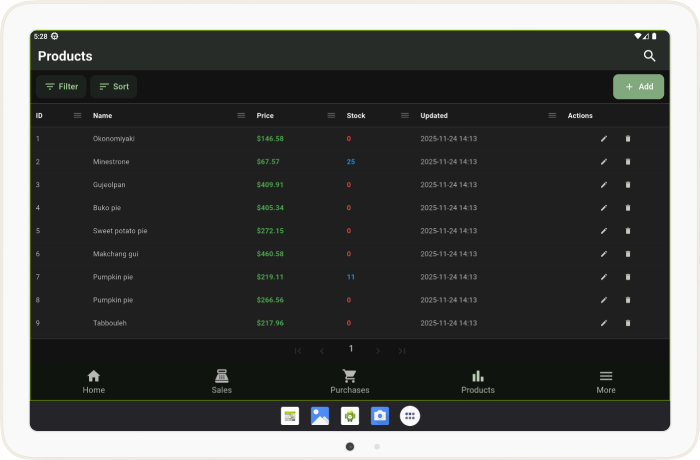
Task: Open the Purchases tab
Action: [x=350, y=382]
